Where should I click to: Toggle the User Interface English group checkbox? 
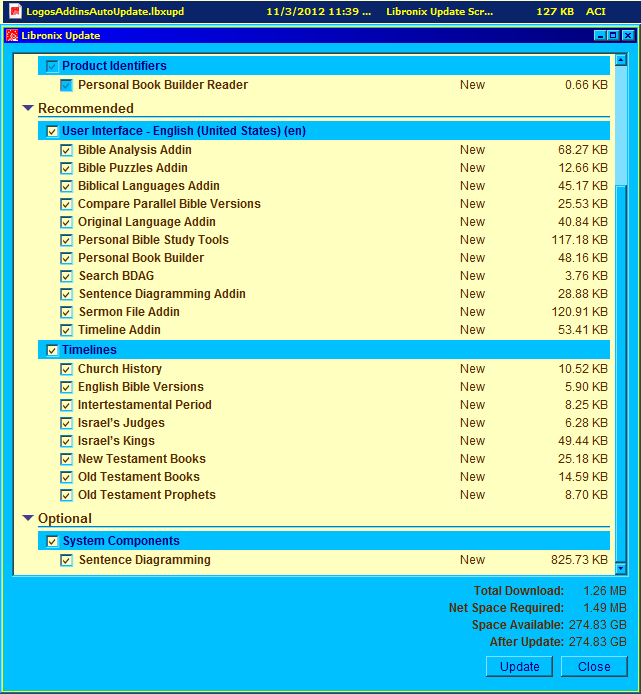[x=52, y=131]
